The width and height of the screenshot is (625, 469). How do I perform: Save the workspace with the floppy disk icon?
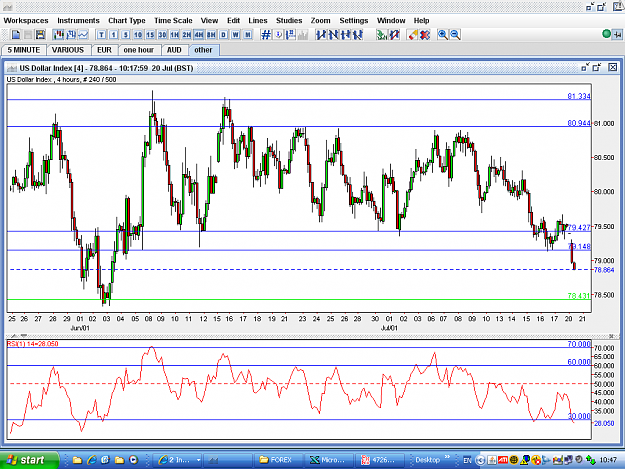[40, 35]
